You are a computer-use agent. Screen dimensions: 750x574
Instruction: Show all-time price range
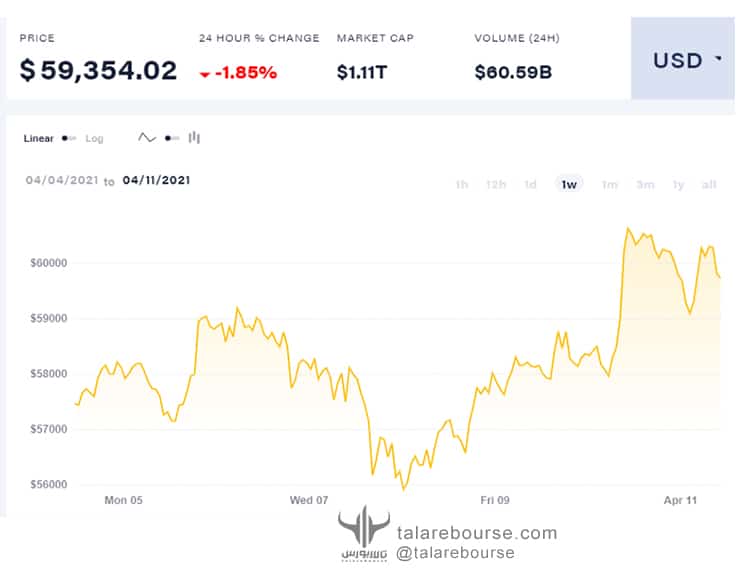pos(709,184)
